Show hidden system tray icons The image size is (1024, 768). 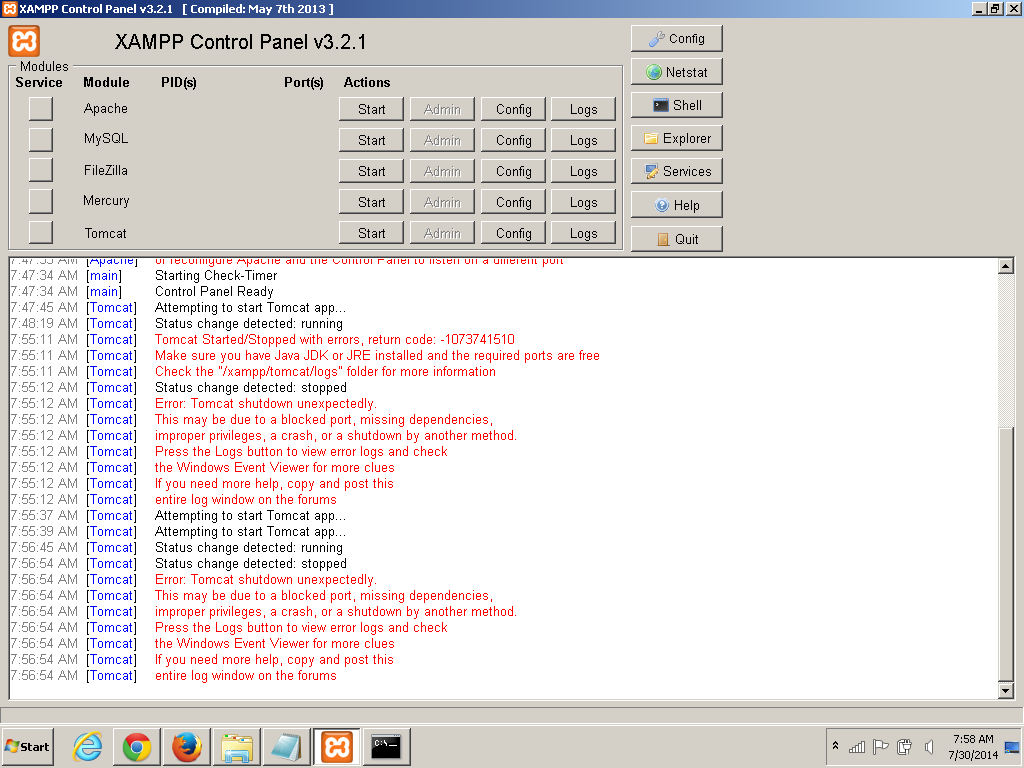835,747
